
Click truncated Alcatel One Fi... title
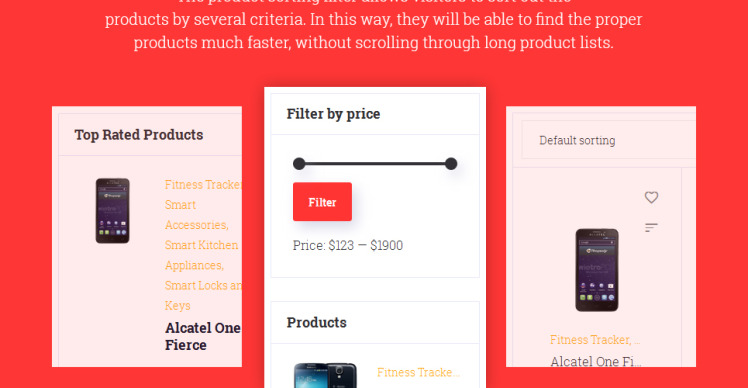pyautogui.click(x=596, y=361)
